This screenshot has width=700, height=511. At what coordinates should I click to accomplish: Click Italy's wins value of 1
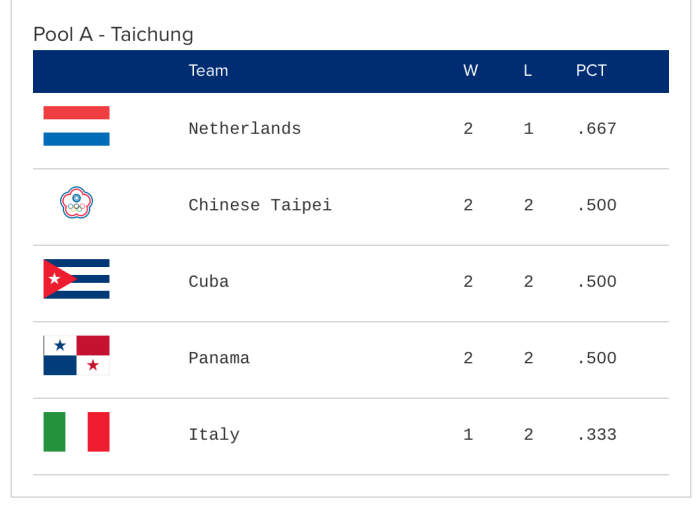pos(468,435)
